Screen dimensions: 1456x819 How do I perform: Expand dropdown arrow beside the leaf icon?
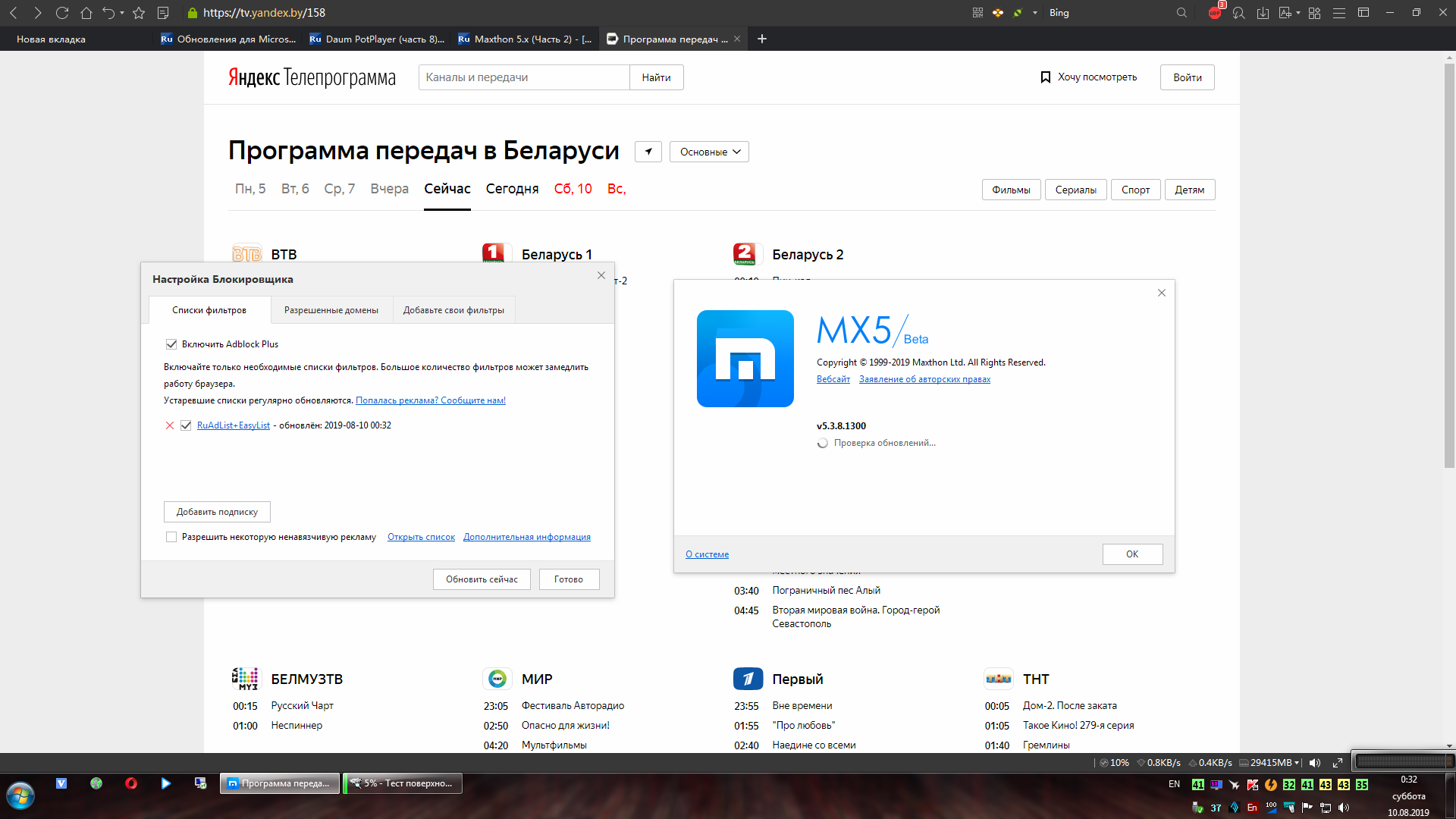(1034, 13)
